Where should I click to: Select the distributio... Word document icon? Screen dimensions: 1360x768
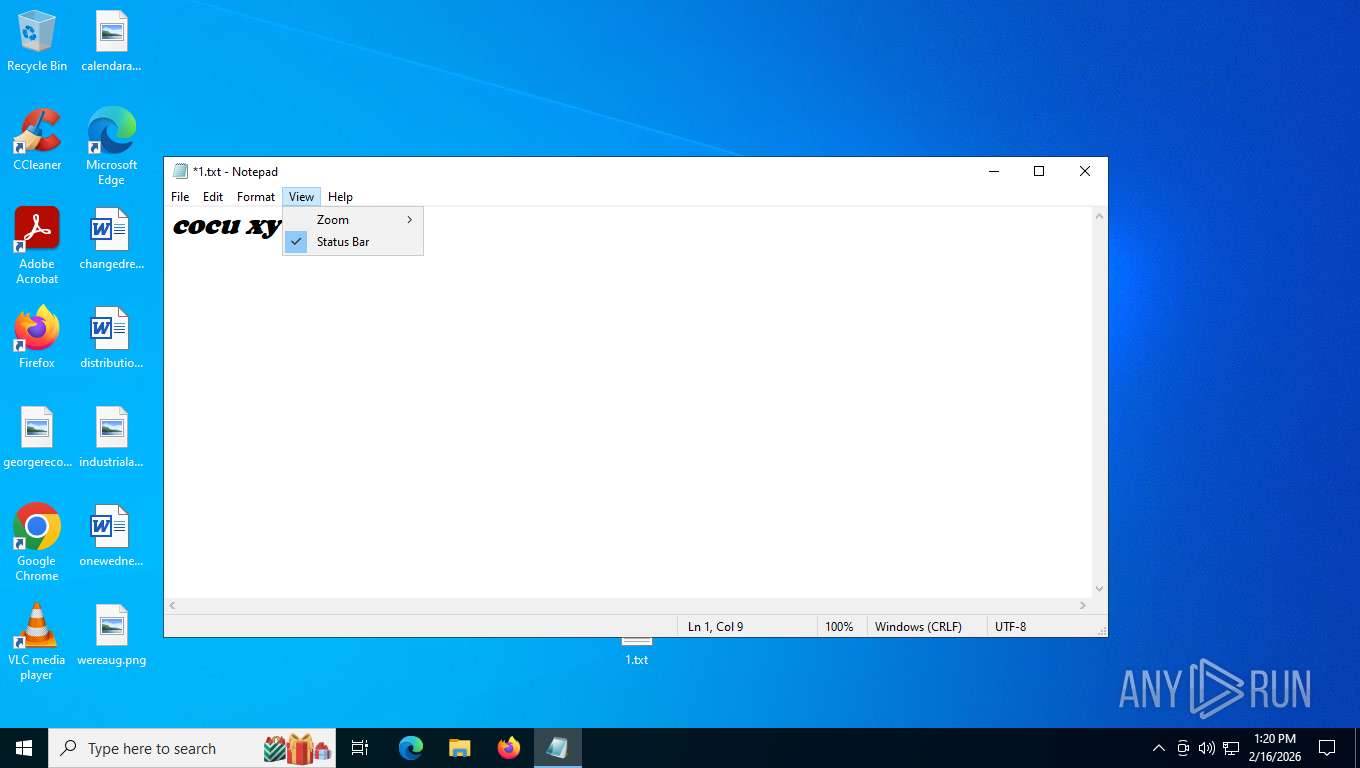click(111, 338)
